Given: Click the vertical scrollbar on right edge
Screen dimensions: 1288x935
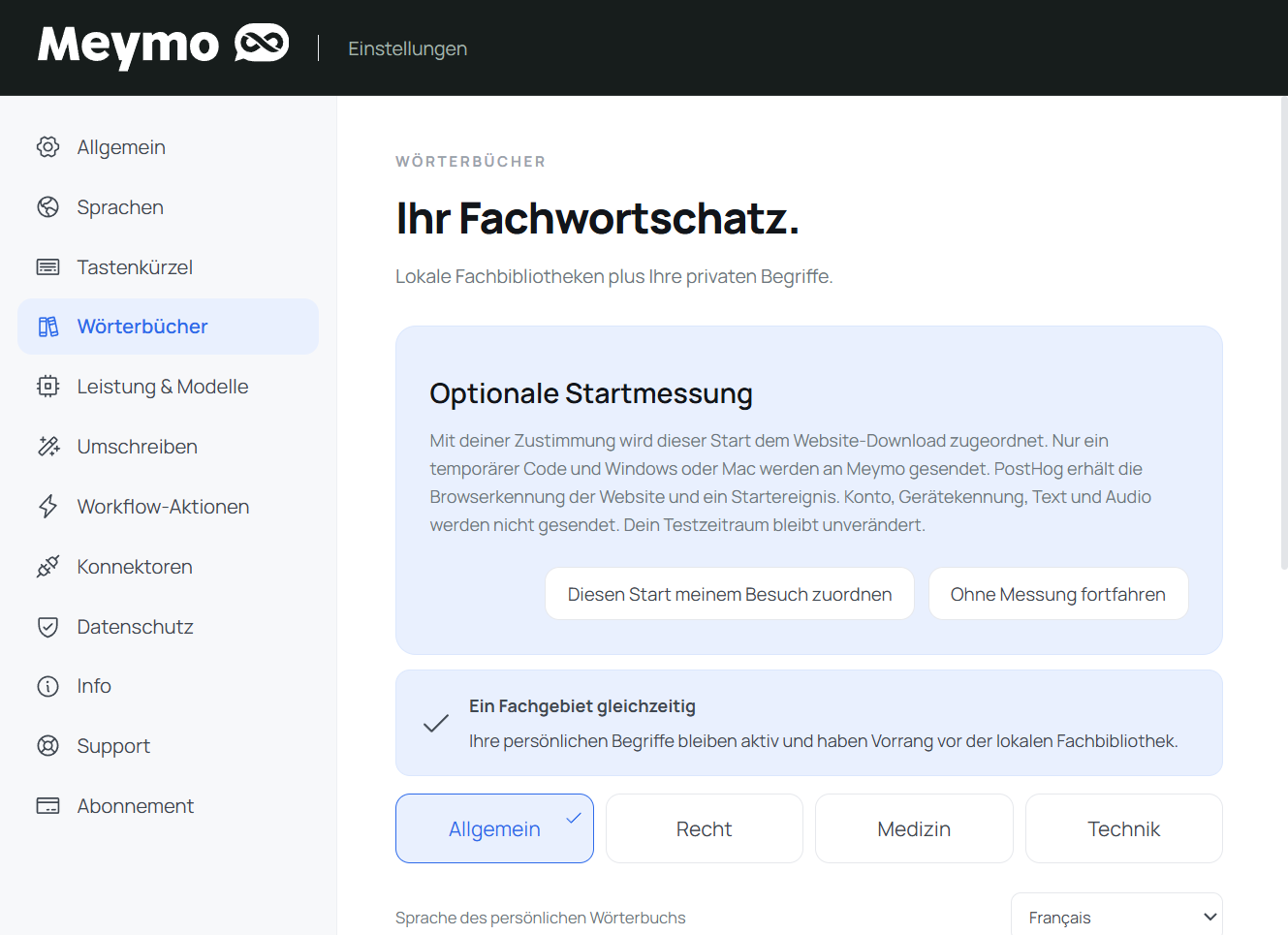Looking at the screenshot, I should pos(1284,332).
